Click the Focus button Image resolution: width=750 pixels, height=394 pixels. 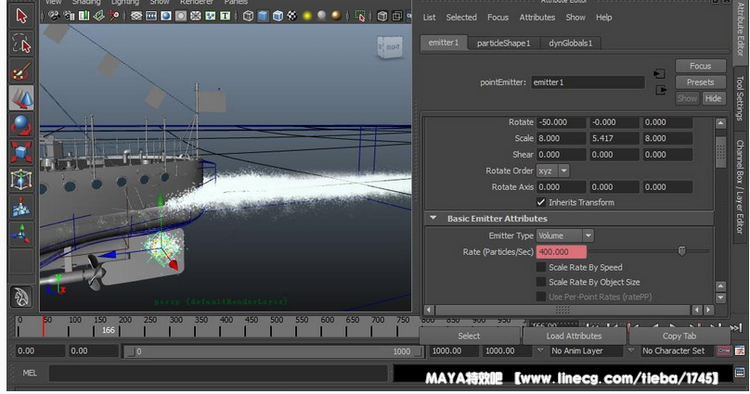700,66
